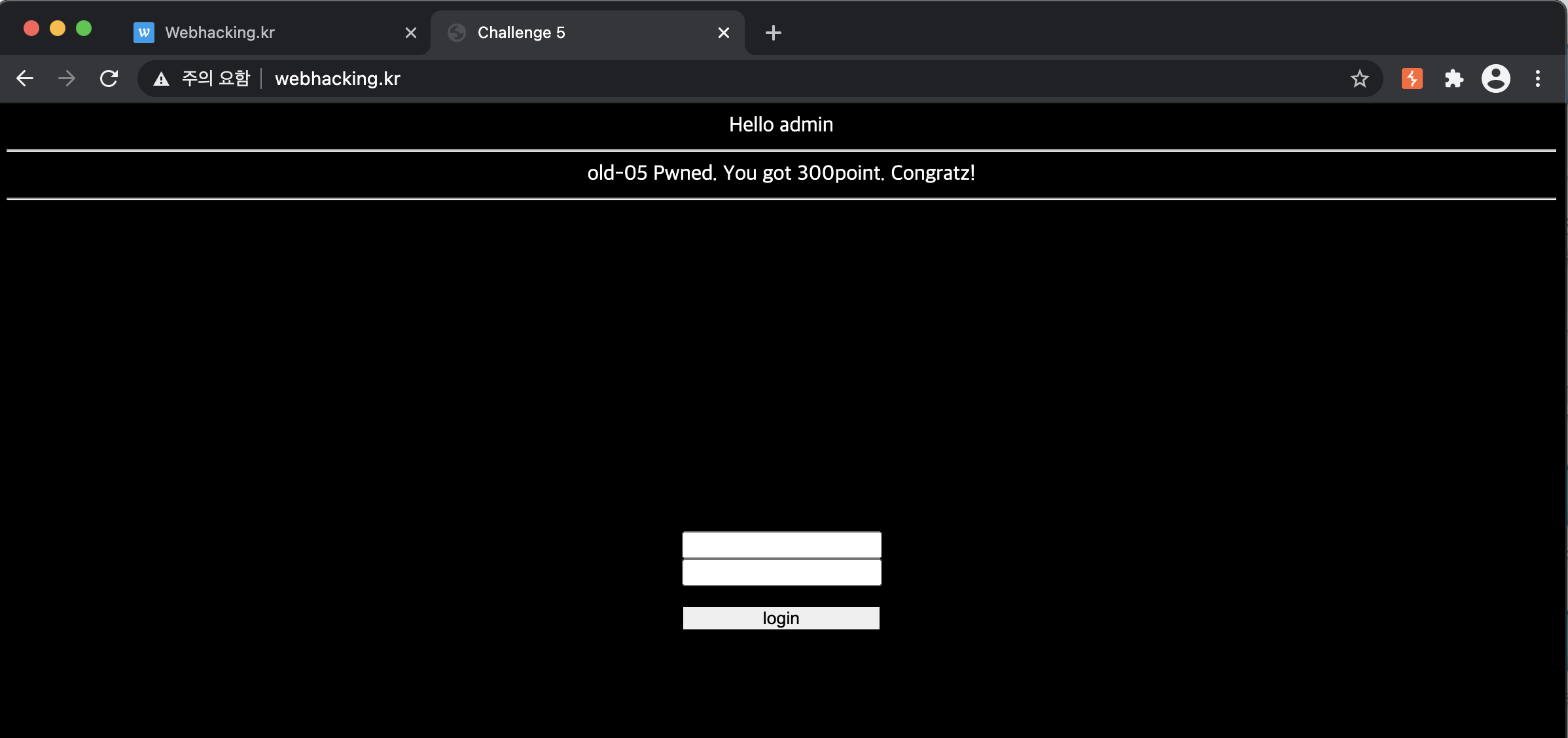Screen dimensions: 1568x738
Task: Open the Extensions puzzle piece menu
Action: pyautogui.click(x=1453, y=79)
